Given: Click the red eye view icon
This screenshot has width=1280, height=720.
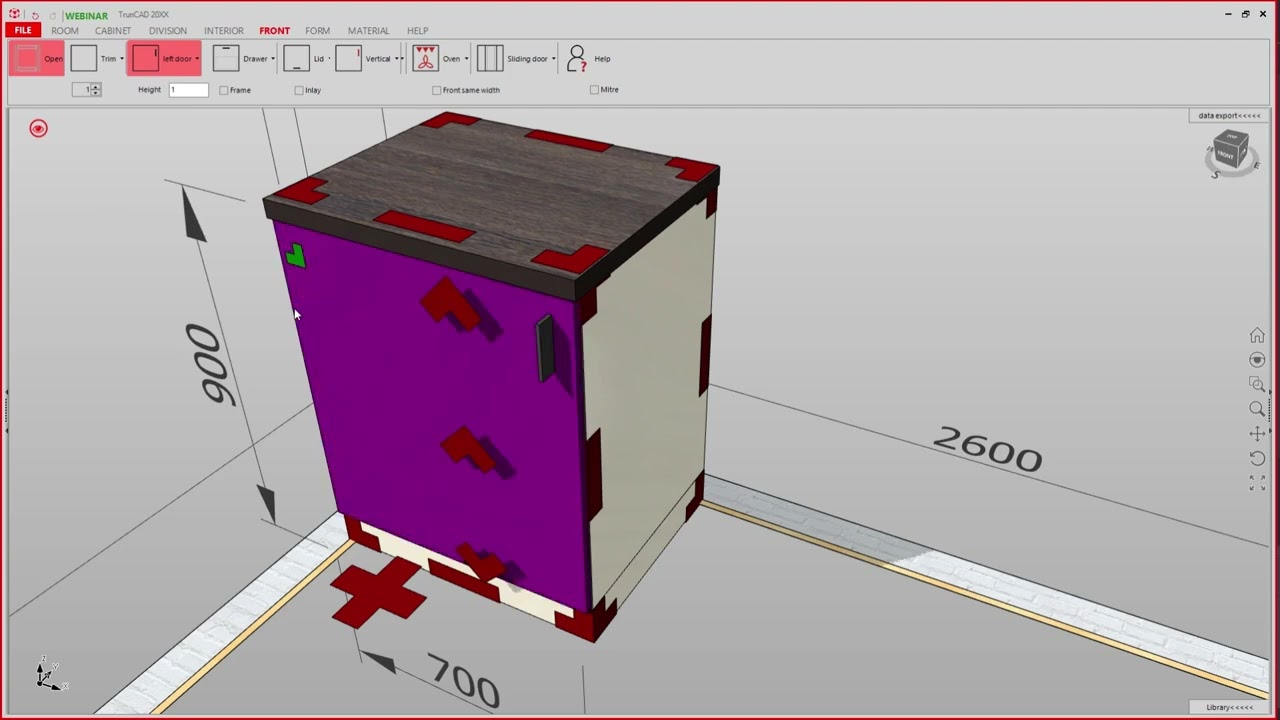Looking at the screenshot, I should (x=38, y=128).
